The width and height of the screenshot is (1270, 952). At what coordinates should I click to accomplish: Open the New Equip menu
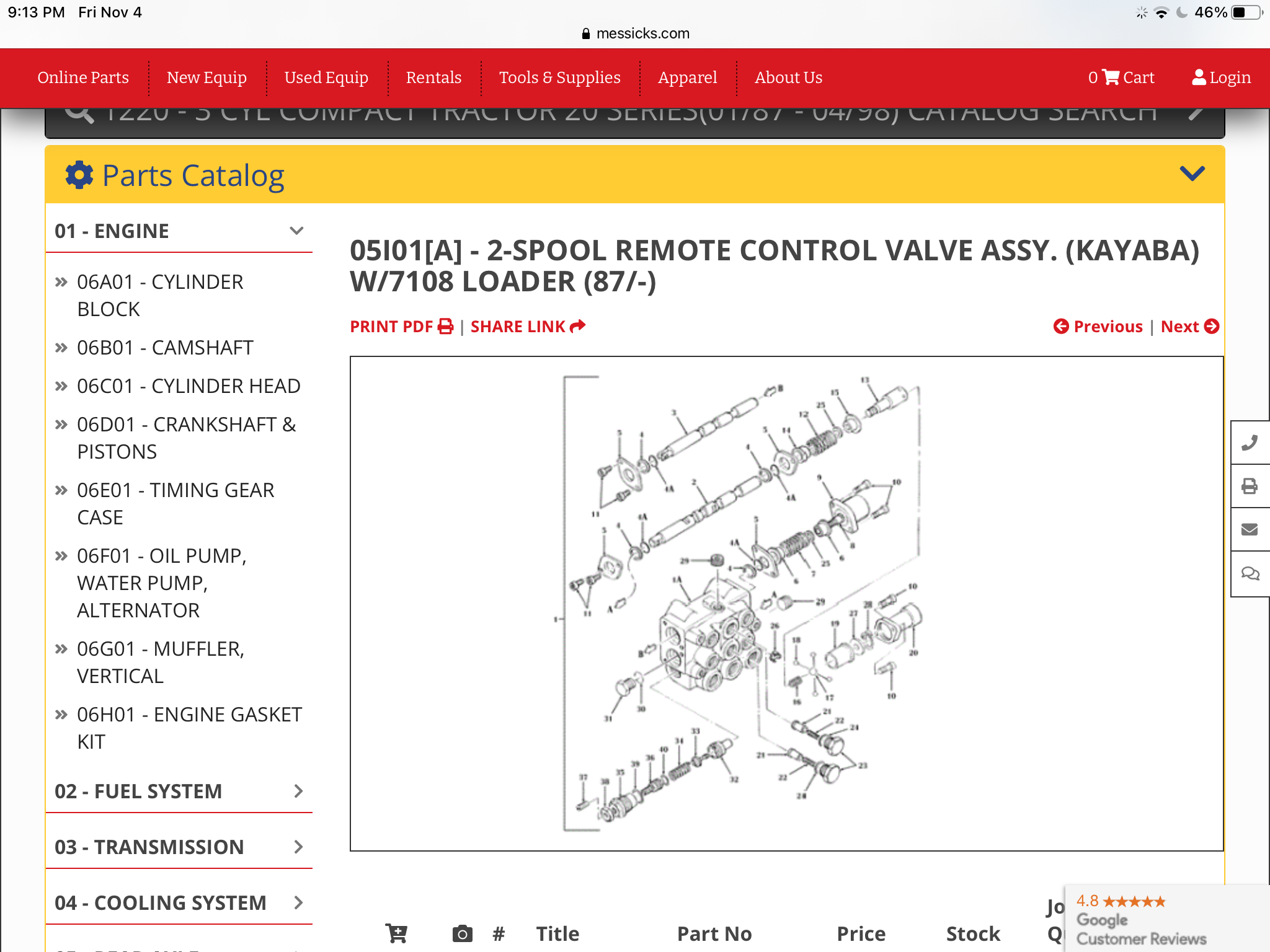click(206, 77)
